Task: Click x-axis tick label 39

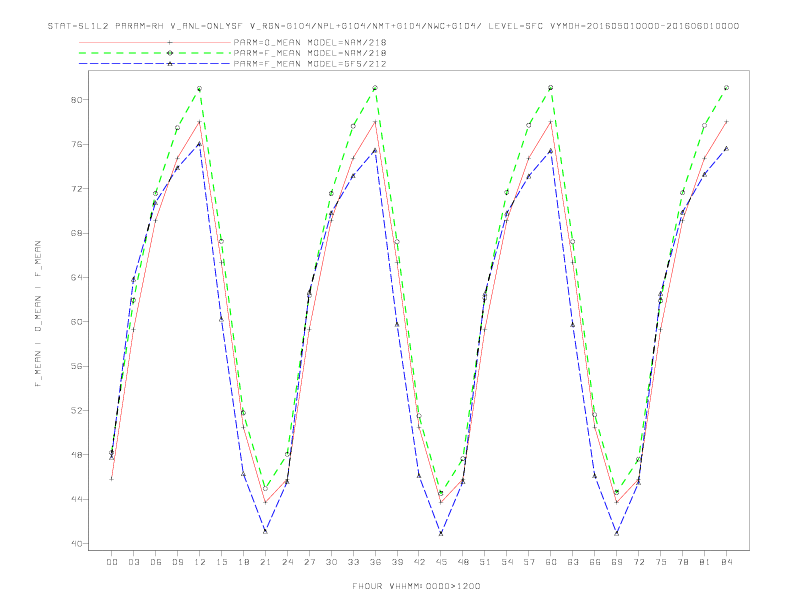Action: pos(397,562)
